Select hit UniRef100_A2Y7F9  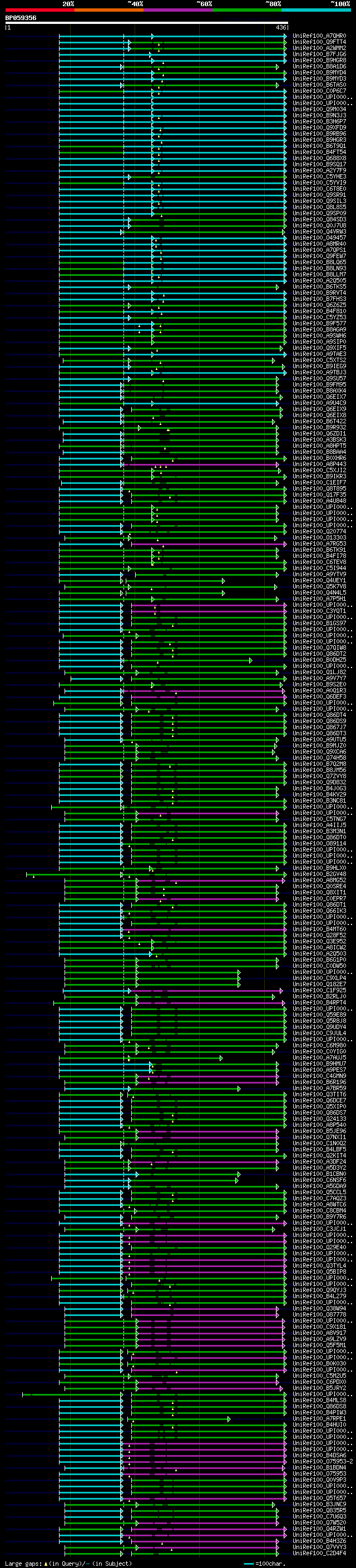click(319, 170)
